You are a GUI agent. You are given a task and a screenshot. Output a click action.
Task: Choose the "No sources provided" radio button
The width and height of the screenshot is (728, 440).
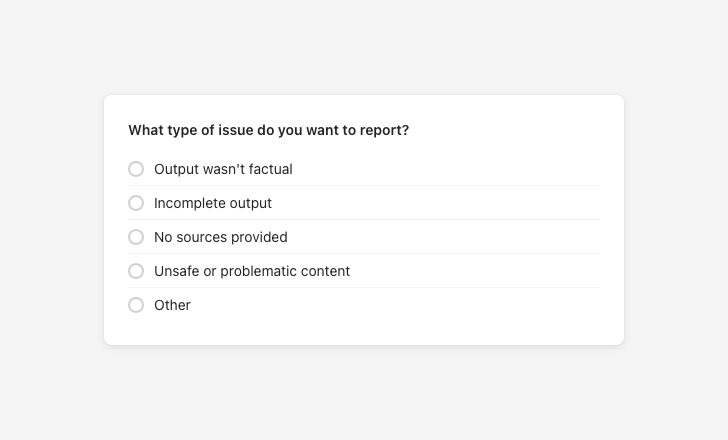(x=136, y=237)
